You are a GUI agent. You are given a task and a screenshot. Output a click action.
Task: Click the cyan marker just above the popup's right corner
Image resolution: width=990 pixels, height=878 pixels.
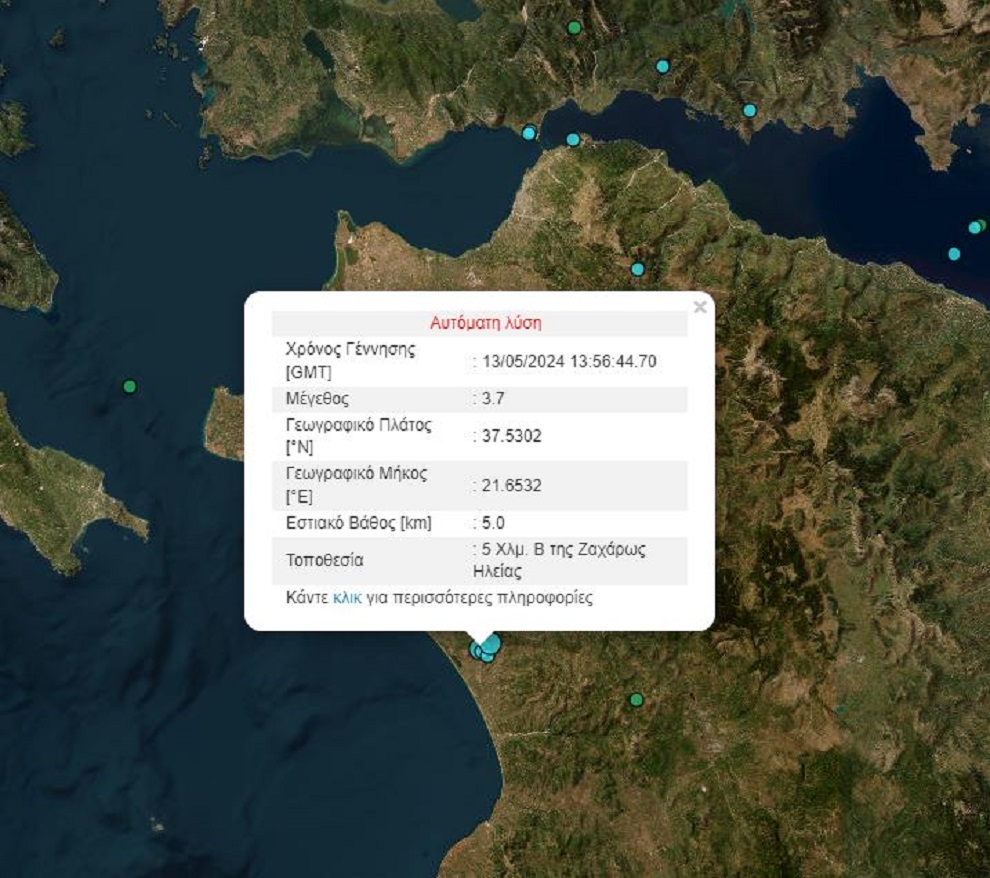[x=637, y=269]
